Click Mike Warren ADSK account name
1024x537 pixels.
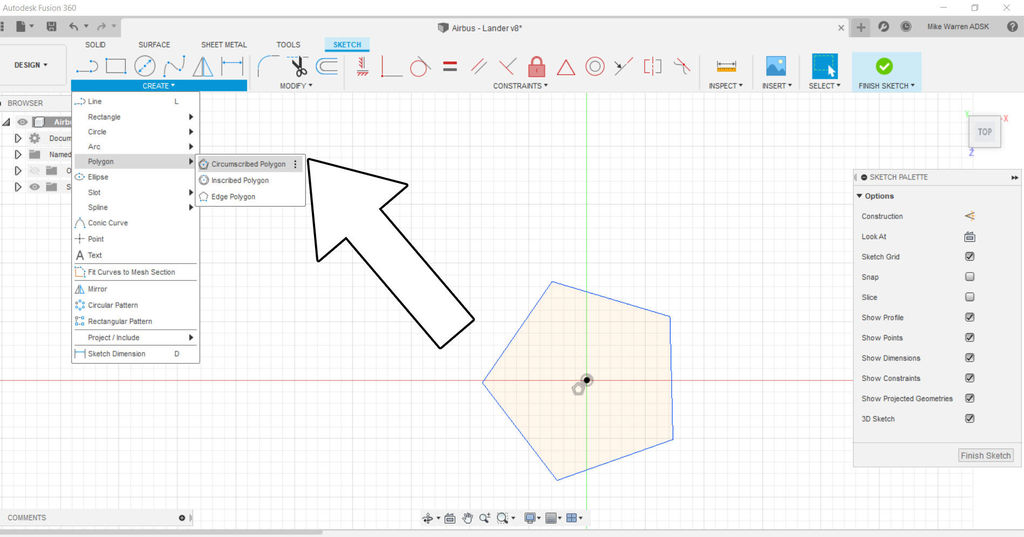pyautogui.click(x=958, y=27)
